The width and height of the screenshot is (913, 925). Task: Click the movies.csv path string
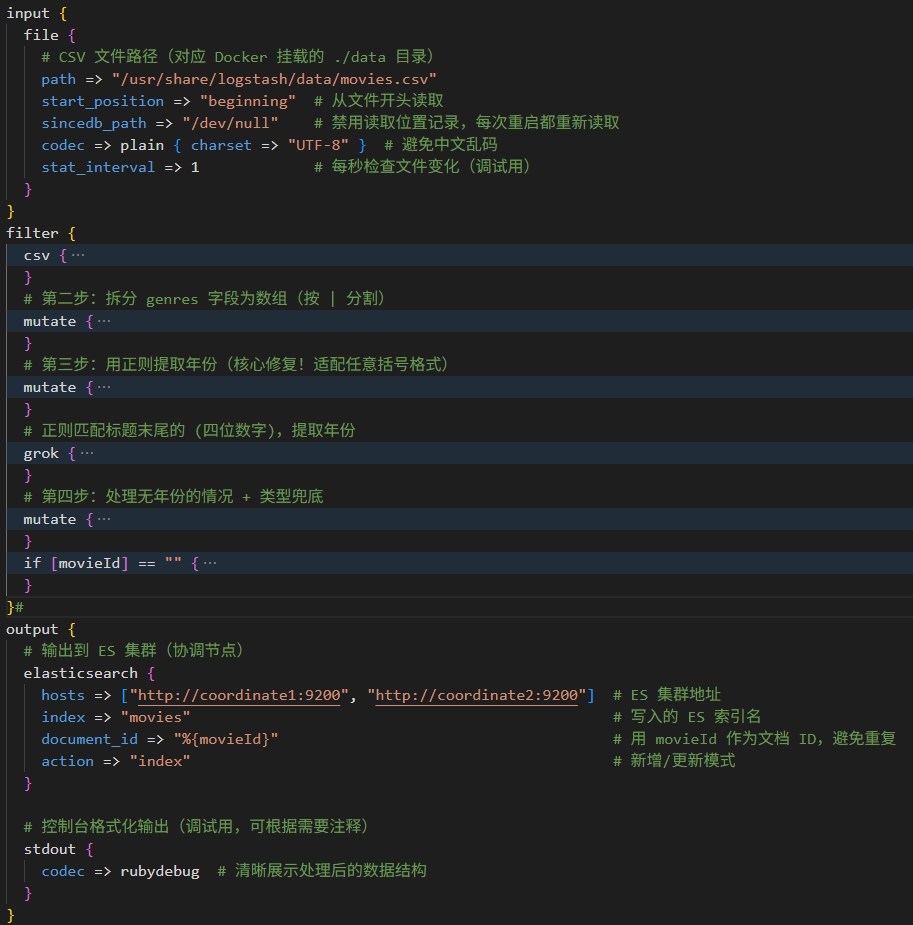[274, 80]
